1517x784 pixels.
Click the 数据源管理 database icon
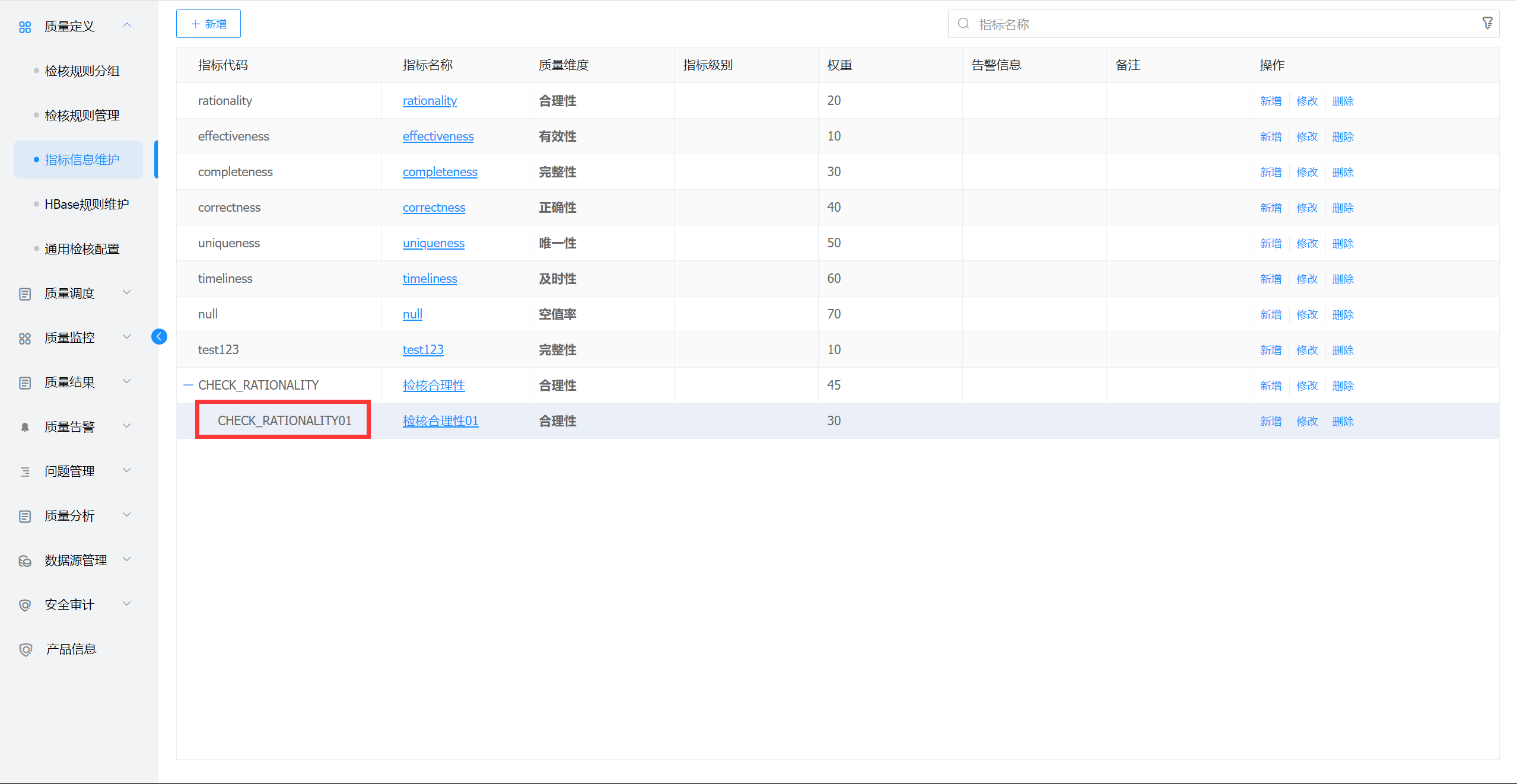tap(25, 560)
